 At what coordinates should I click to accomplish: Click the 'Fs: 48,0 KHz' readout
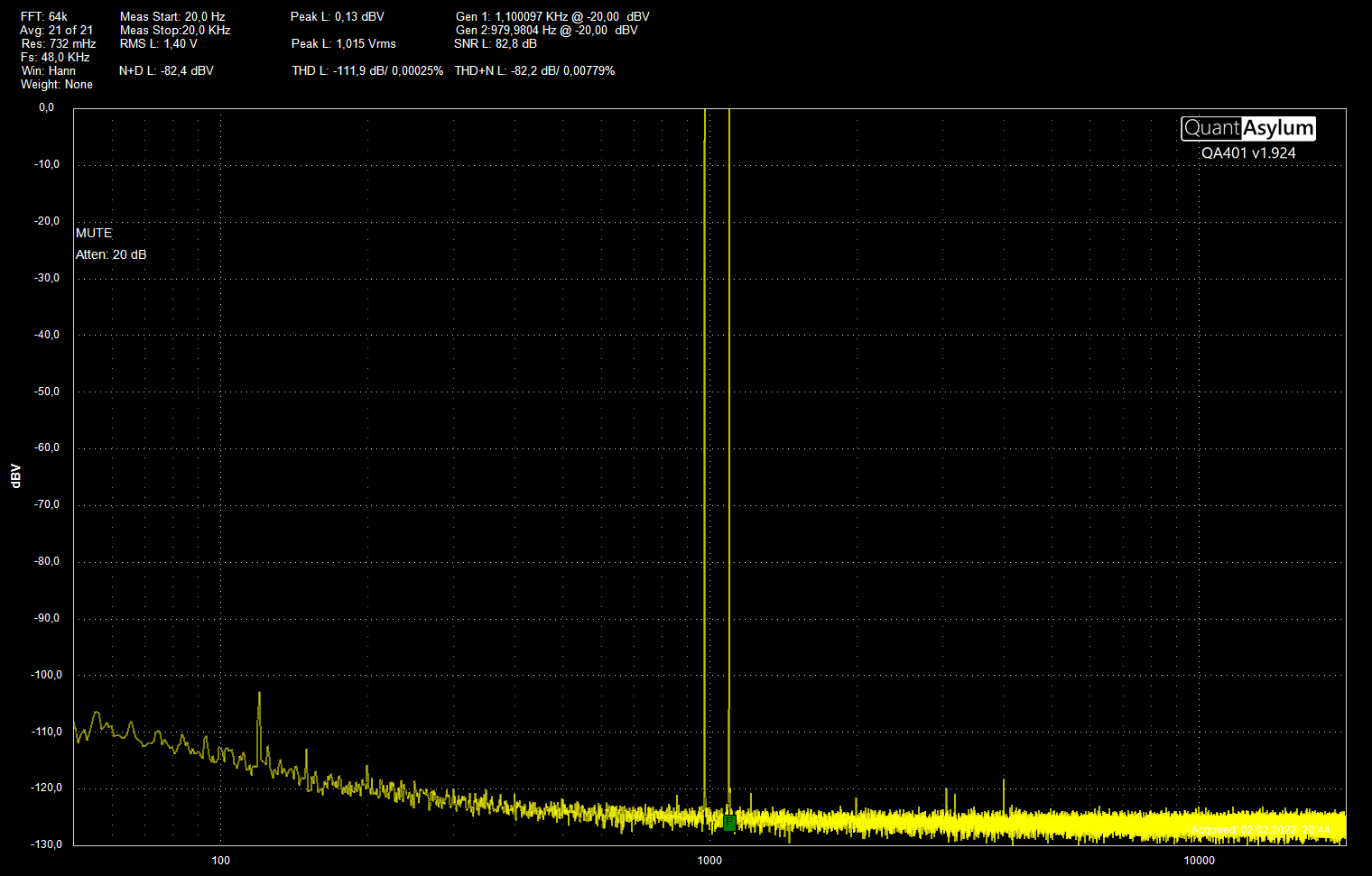coord(55,57)
